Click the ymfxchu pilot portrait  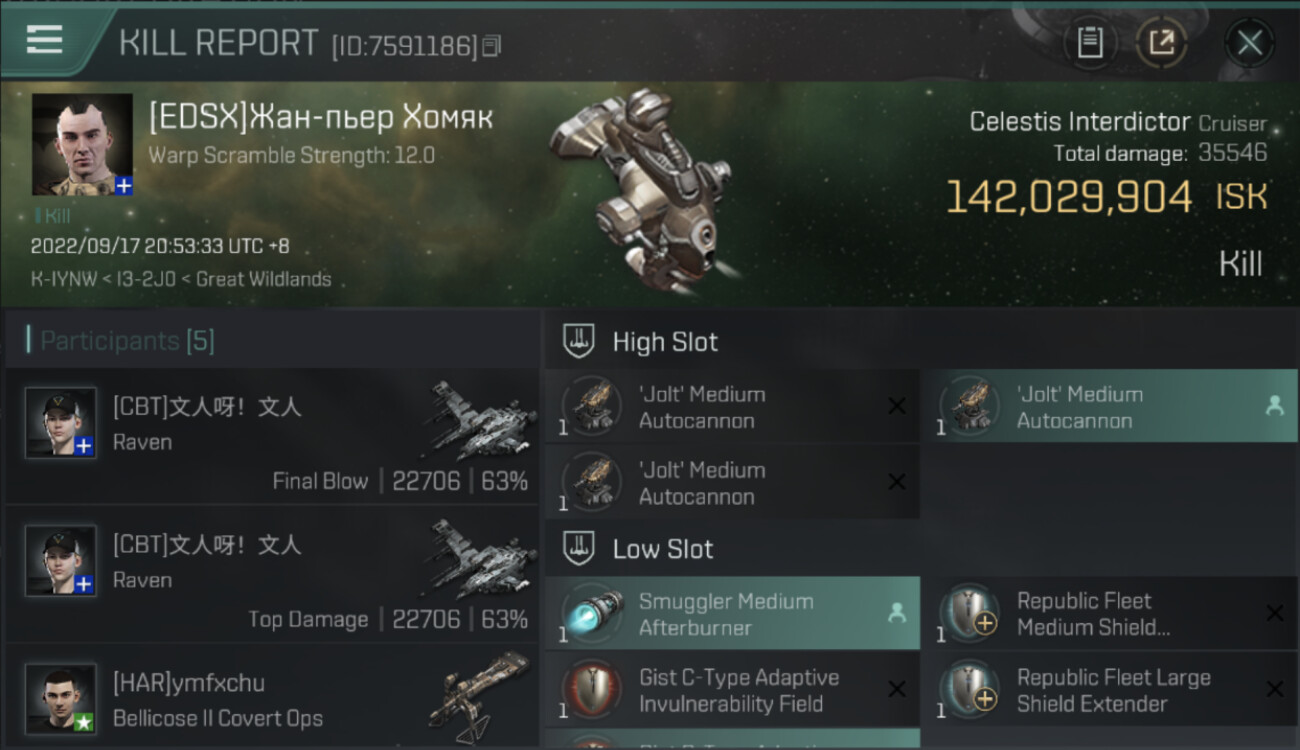point(61,697)
